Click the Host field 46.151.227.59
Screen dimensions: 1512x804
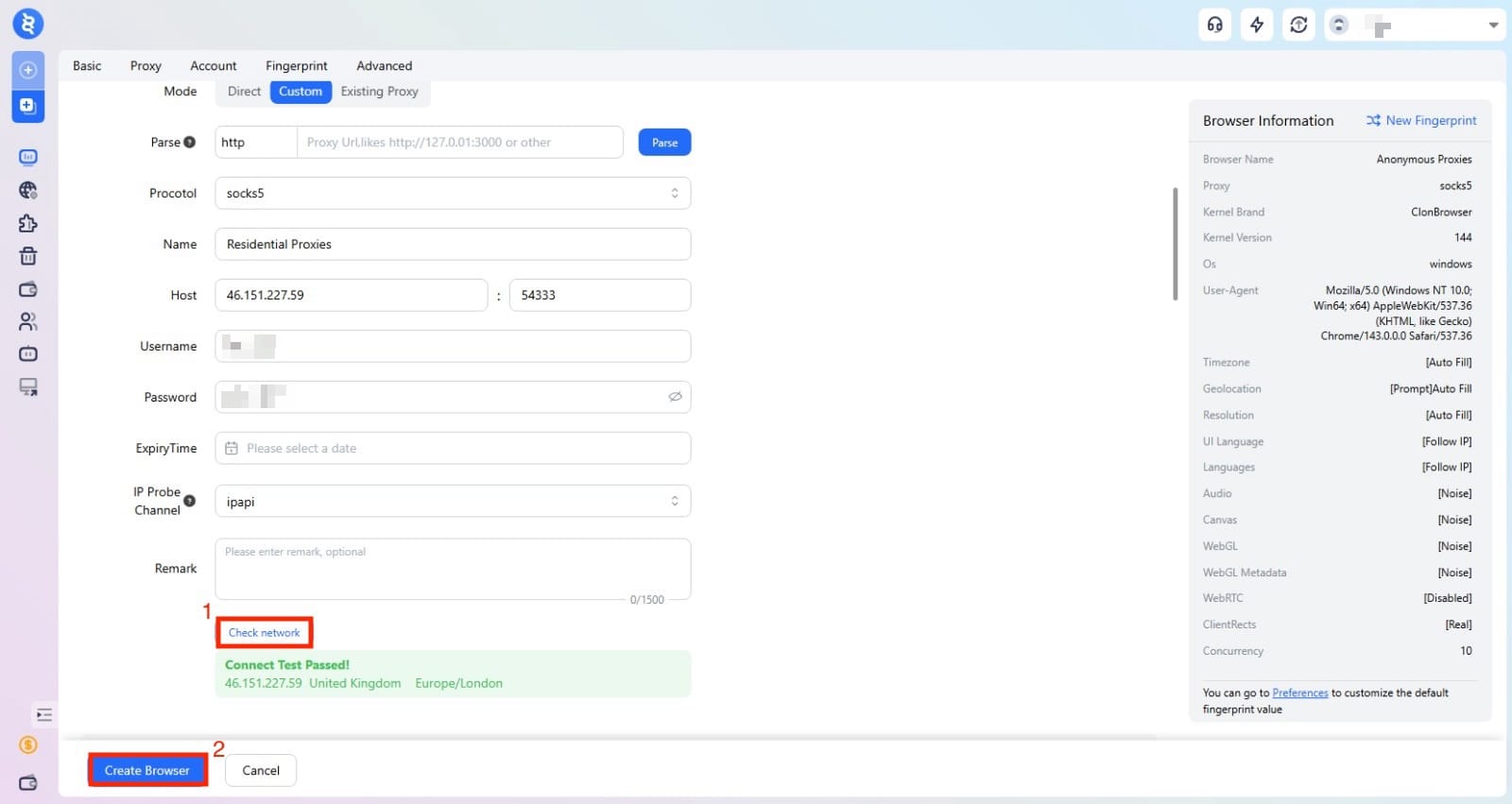tap(352, 295)
